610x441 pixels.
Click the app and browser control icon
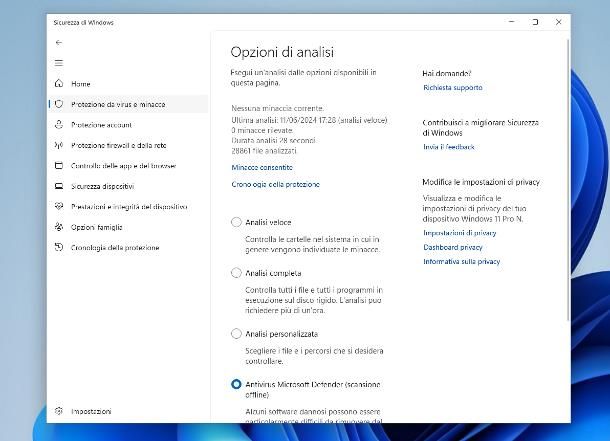(x=59, y=166)
